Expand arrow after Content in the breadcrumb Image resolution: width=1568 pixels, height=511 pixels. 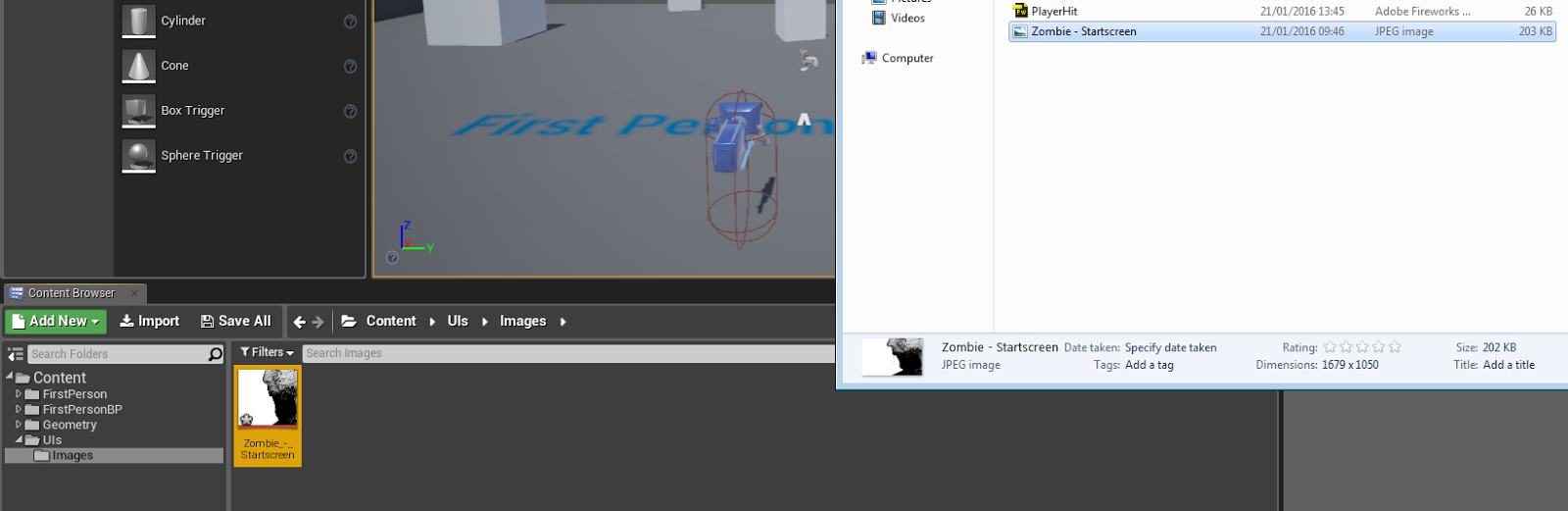click(432, 322)
